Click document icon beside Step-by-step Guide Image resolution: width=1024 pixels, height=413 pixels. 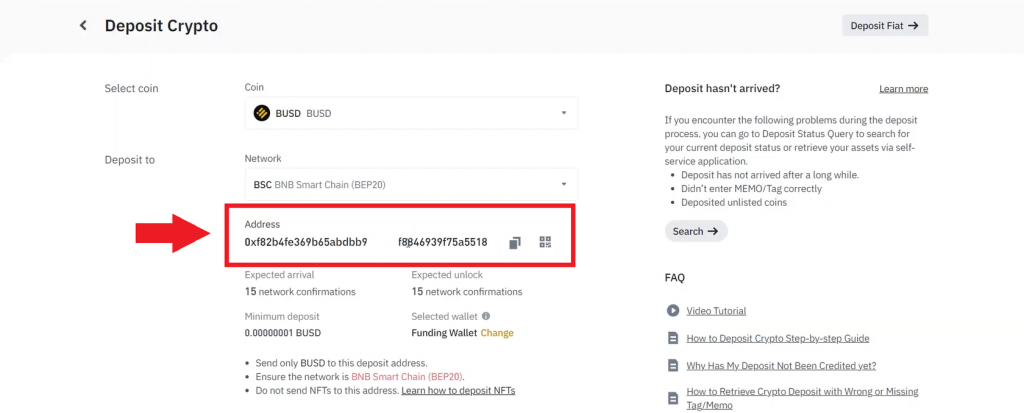(x=673, y=339)
